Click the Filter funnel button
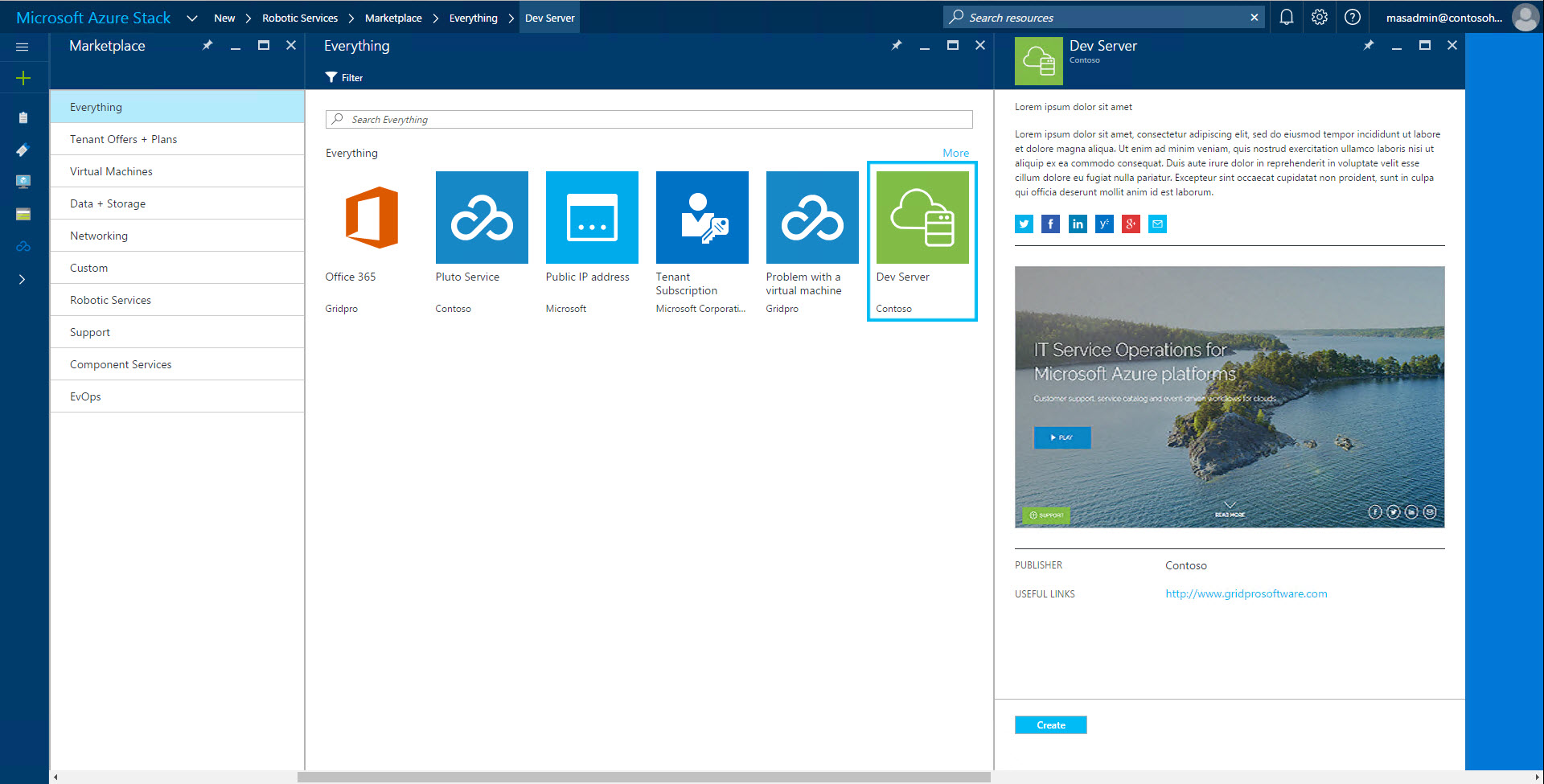The width and height of the screenshot is (1544, 784). tap(344, 78)
